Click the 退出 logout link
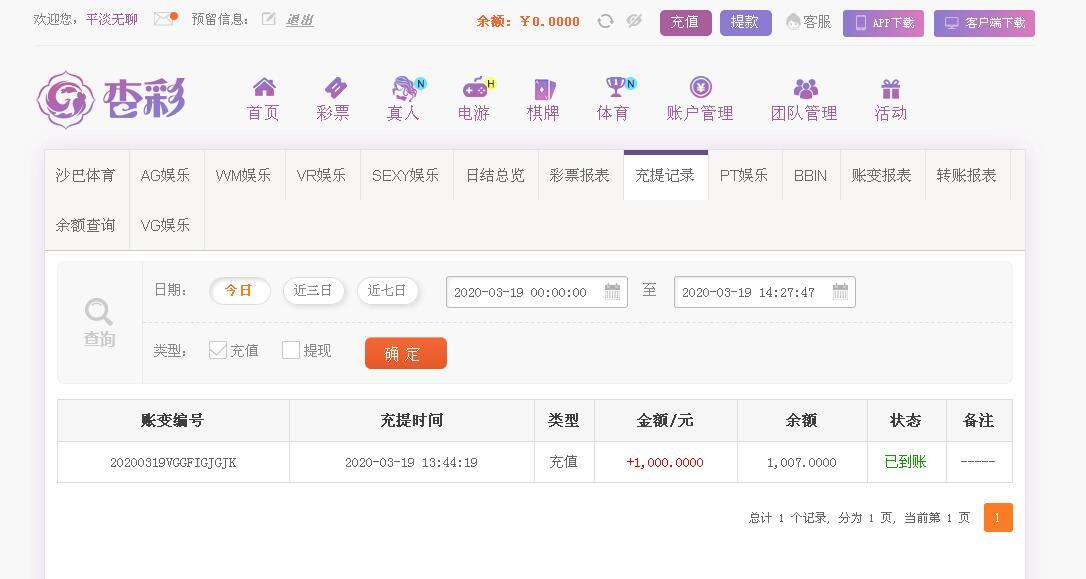Viewport: 1086px width, 579px height. (x=299, y=19)
